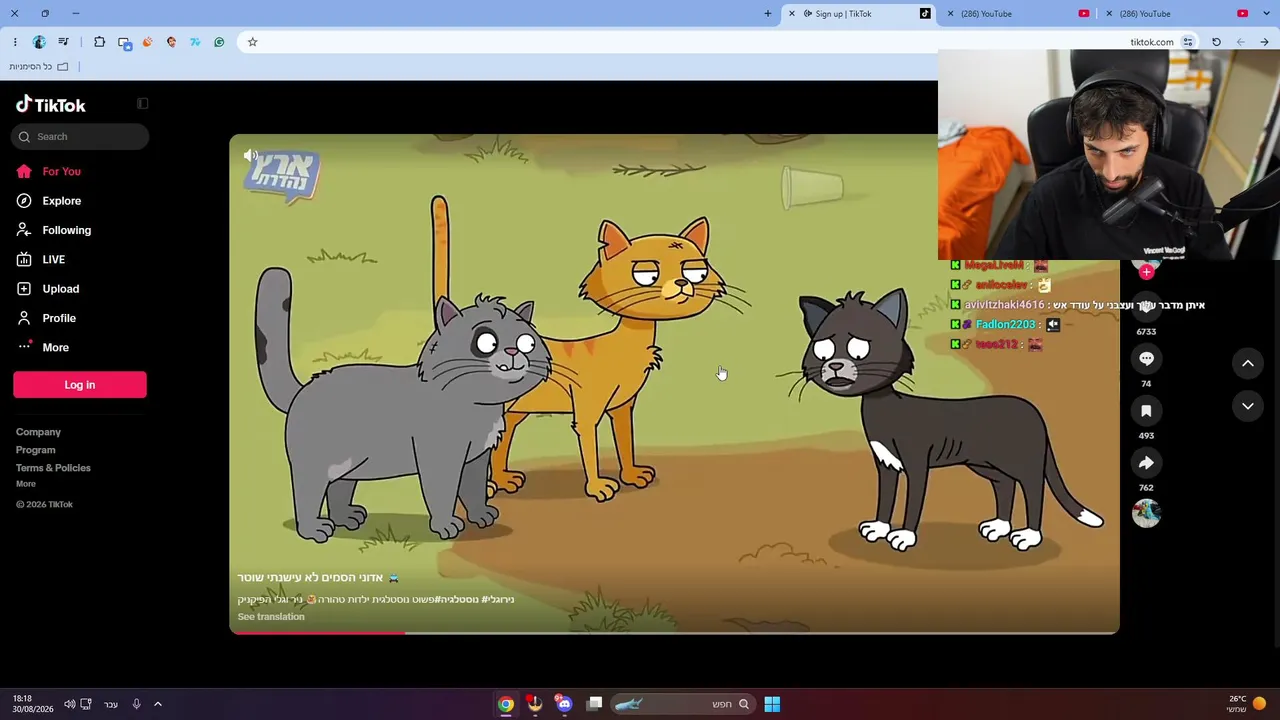Reload the TikTok page

[x=1216, y=42]
